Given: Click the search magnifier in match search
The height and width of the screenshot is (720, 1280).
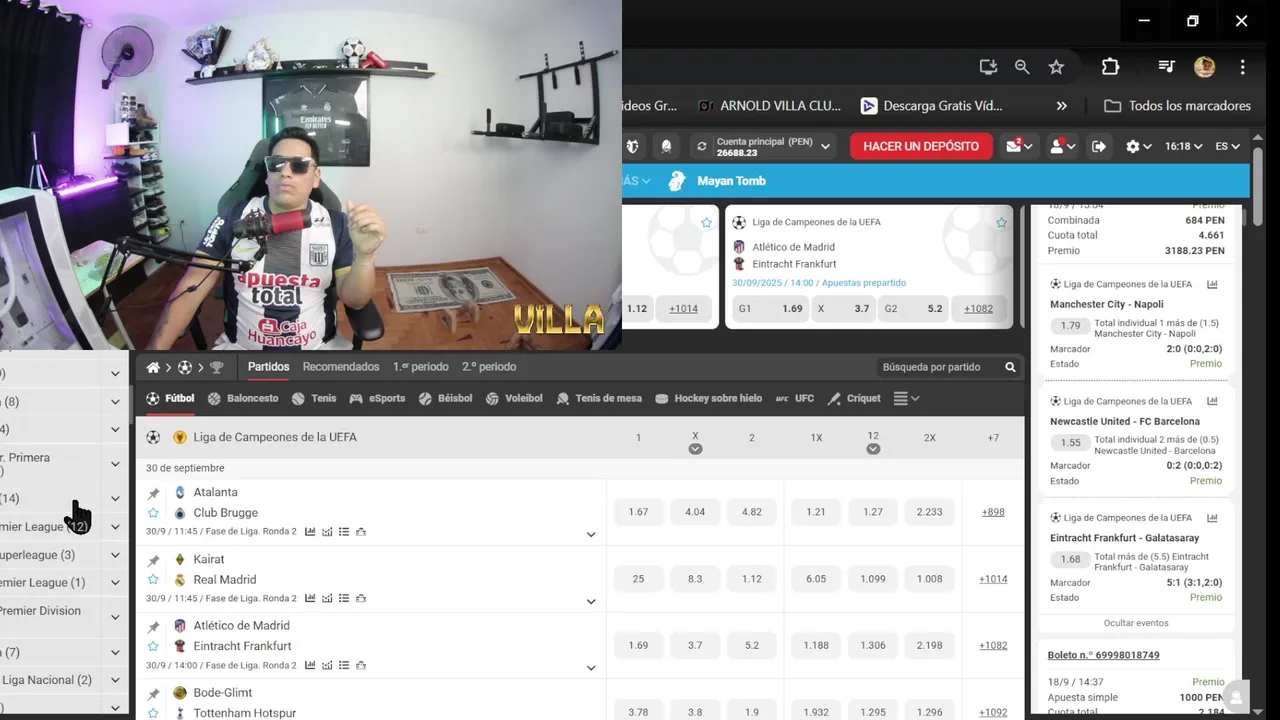Looking at the screenshot, I should [x=1011, y=367].
